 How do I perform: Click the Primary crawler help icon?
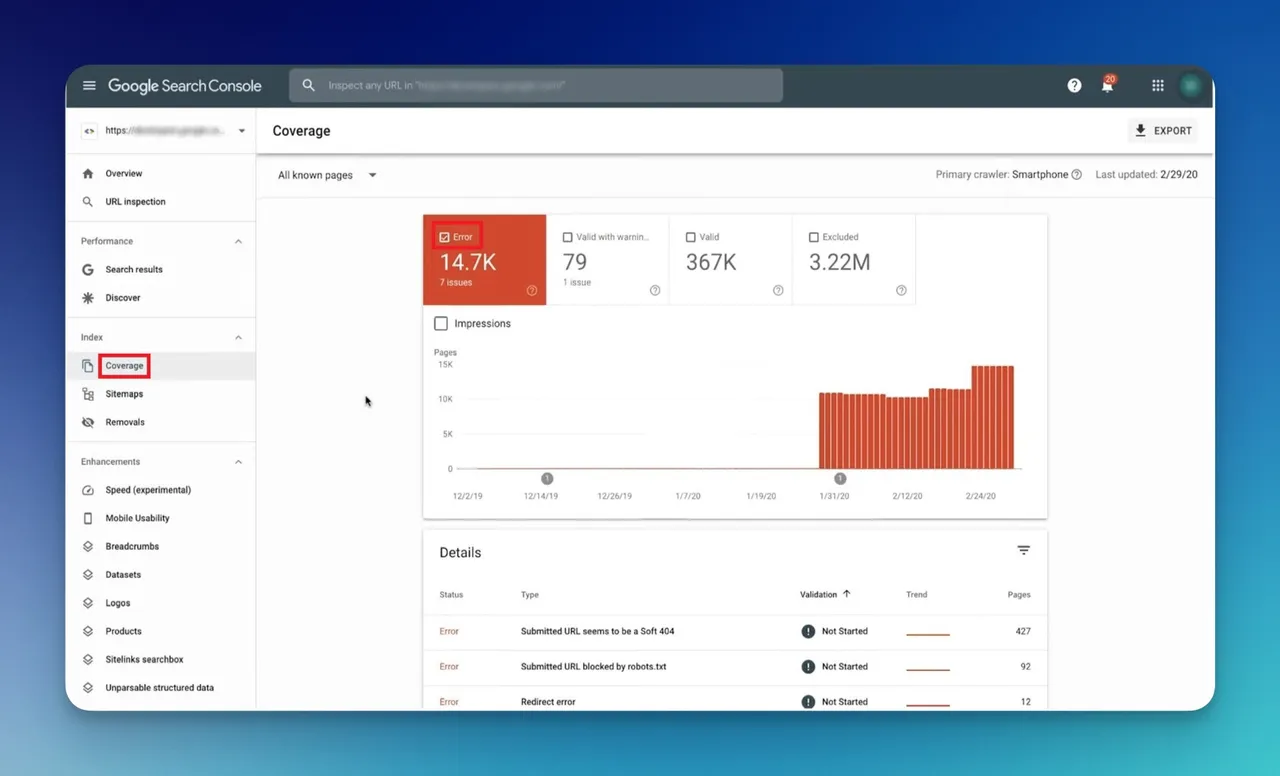click(x=1077, y=175)
